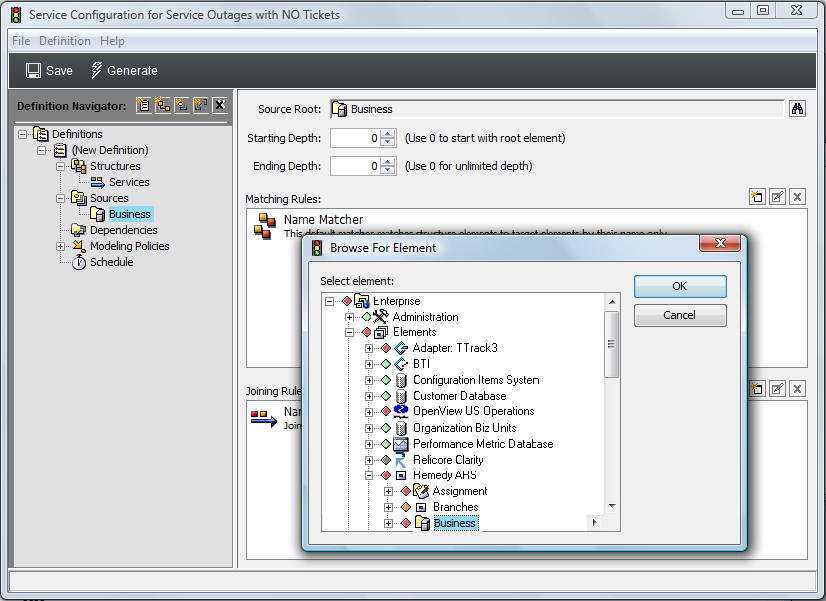Click OpenView US Operations icon
This screenshot has height=601, width=826.
(401, 411)
